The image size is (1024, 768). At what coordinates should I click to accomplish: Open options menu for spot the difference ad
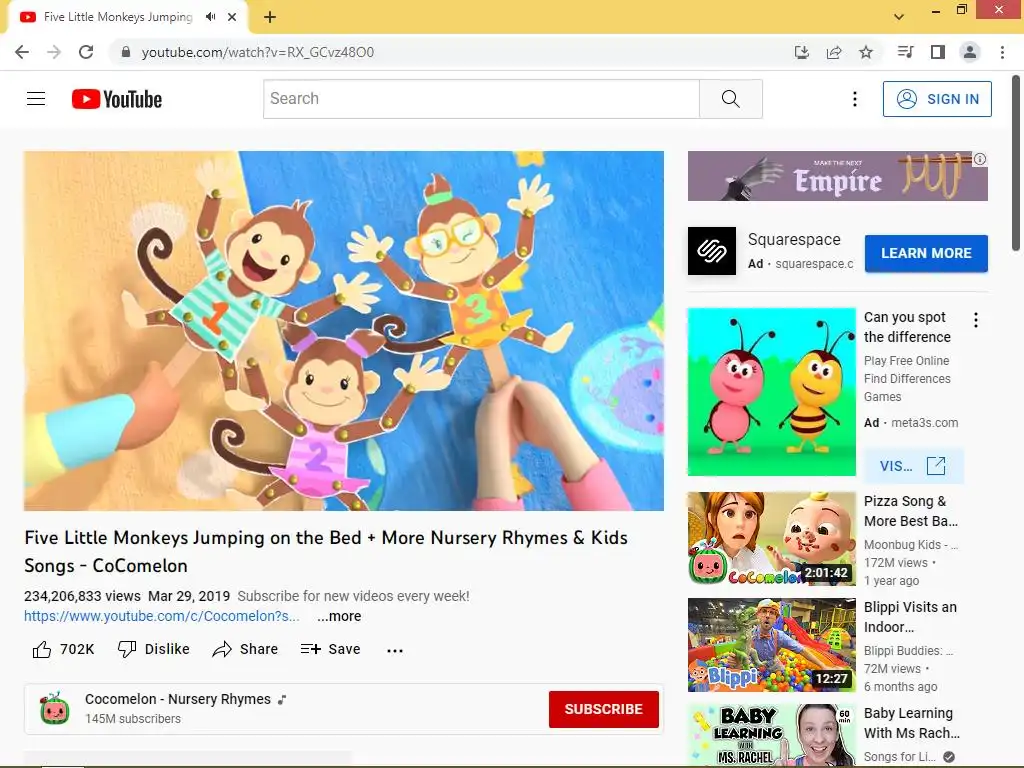[976, 320]
